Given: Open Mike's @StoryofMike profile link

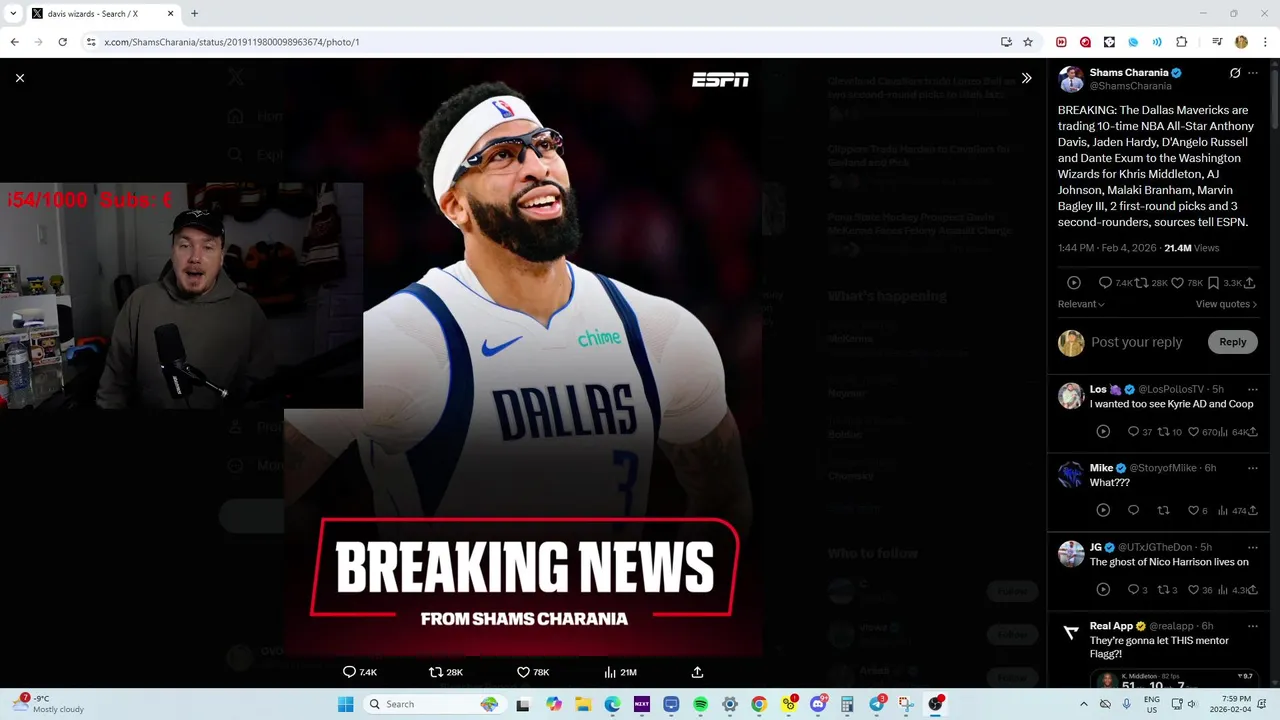Looking at the screenshot, I should click(1164, 468).
